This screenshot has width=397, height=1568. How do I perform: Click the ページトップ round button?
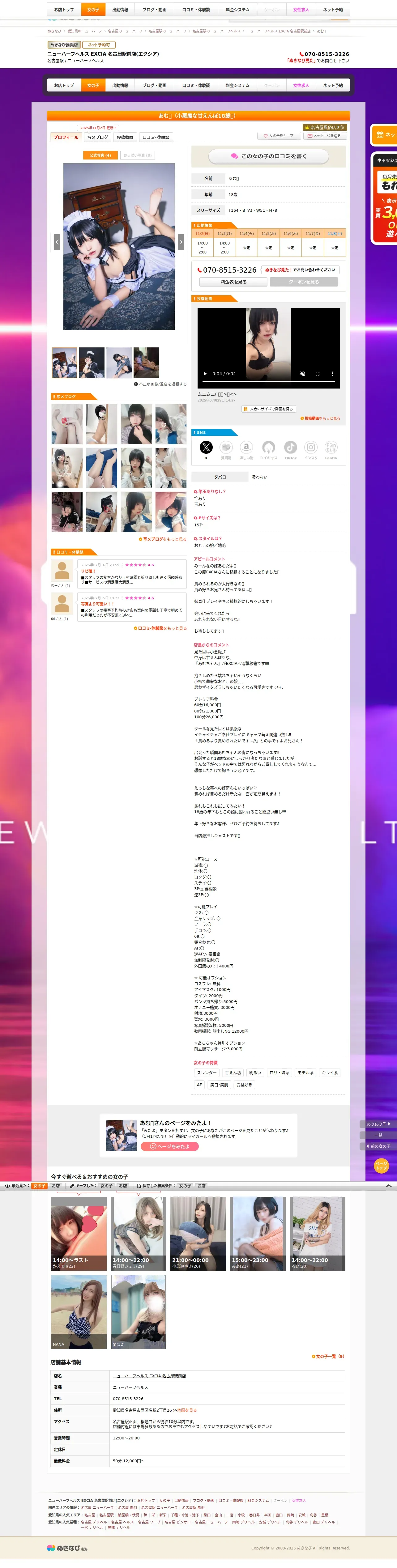381,1166
